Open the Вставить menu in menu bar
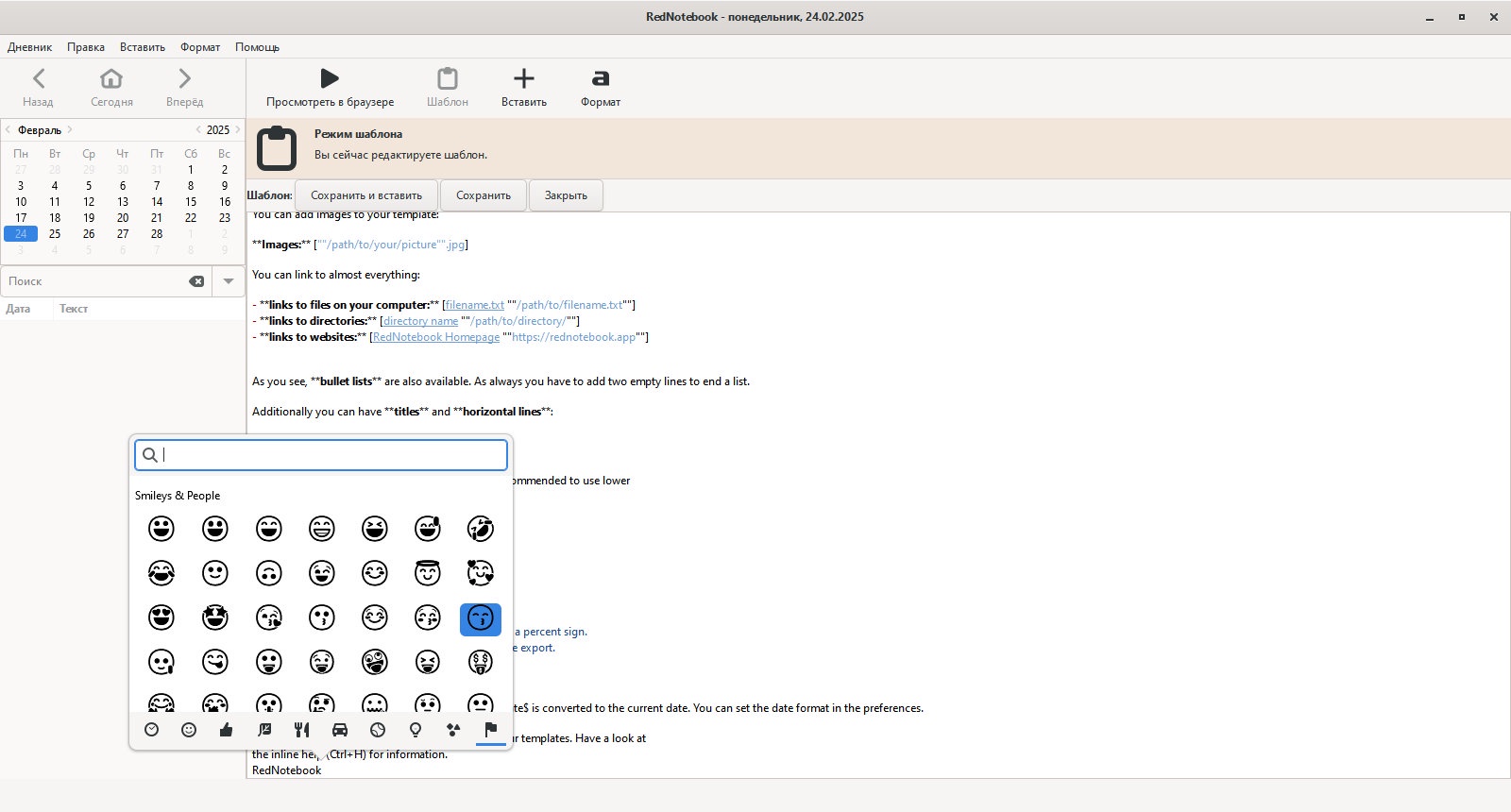Image resolution: width=1511 pixels, height=812 pixels. click(143, 47)
